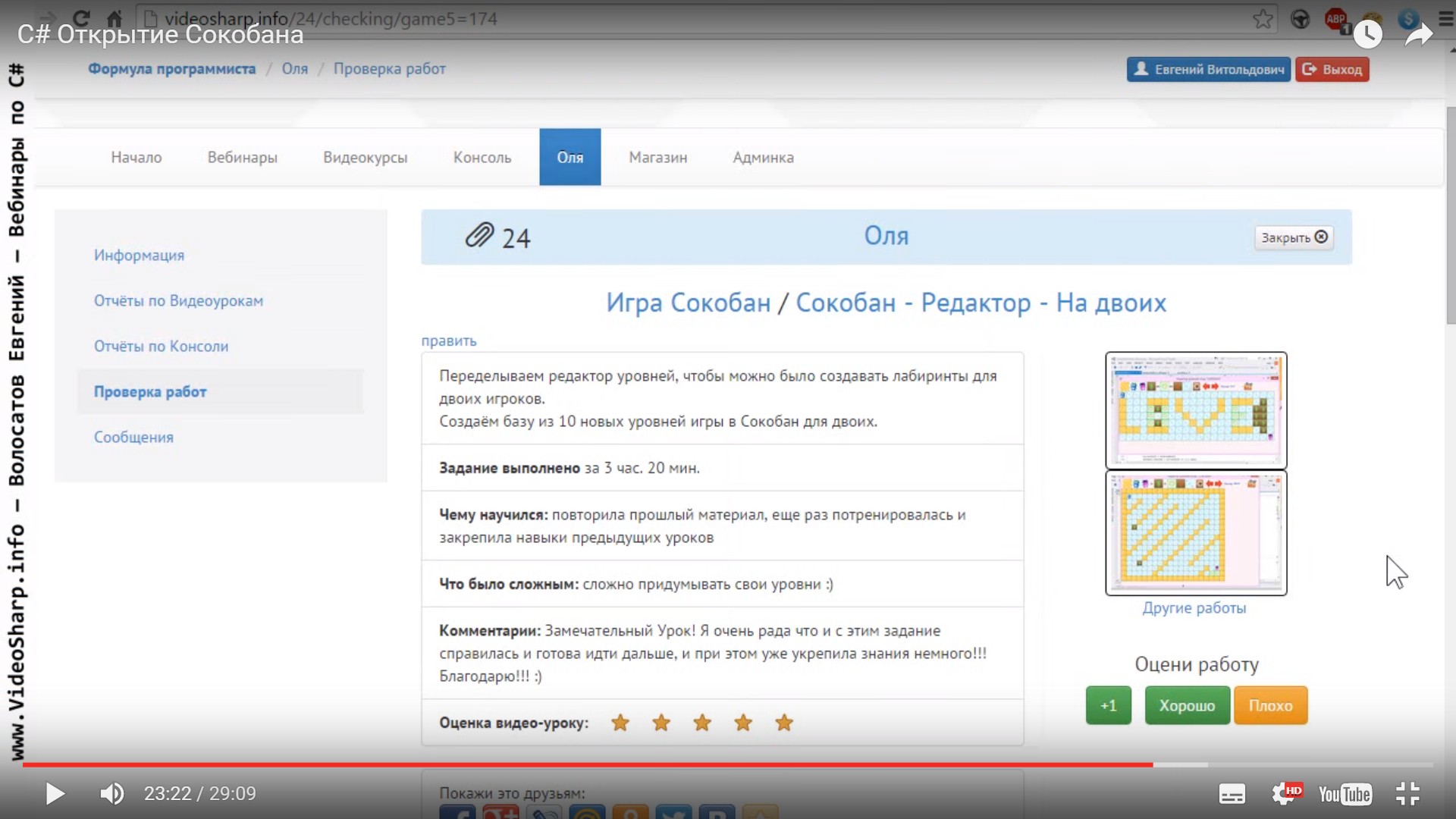Switch to the Начало tab
This screenshot has height=819, width=1456.
[x=136, y=158]
